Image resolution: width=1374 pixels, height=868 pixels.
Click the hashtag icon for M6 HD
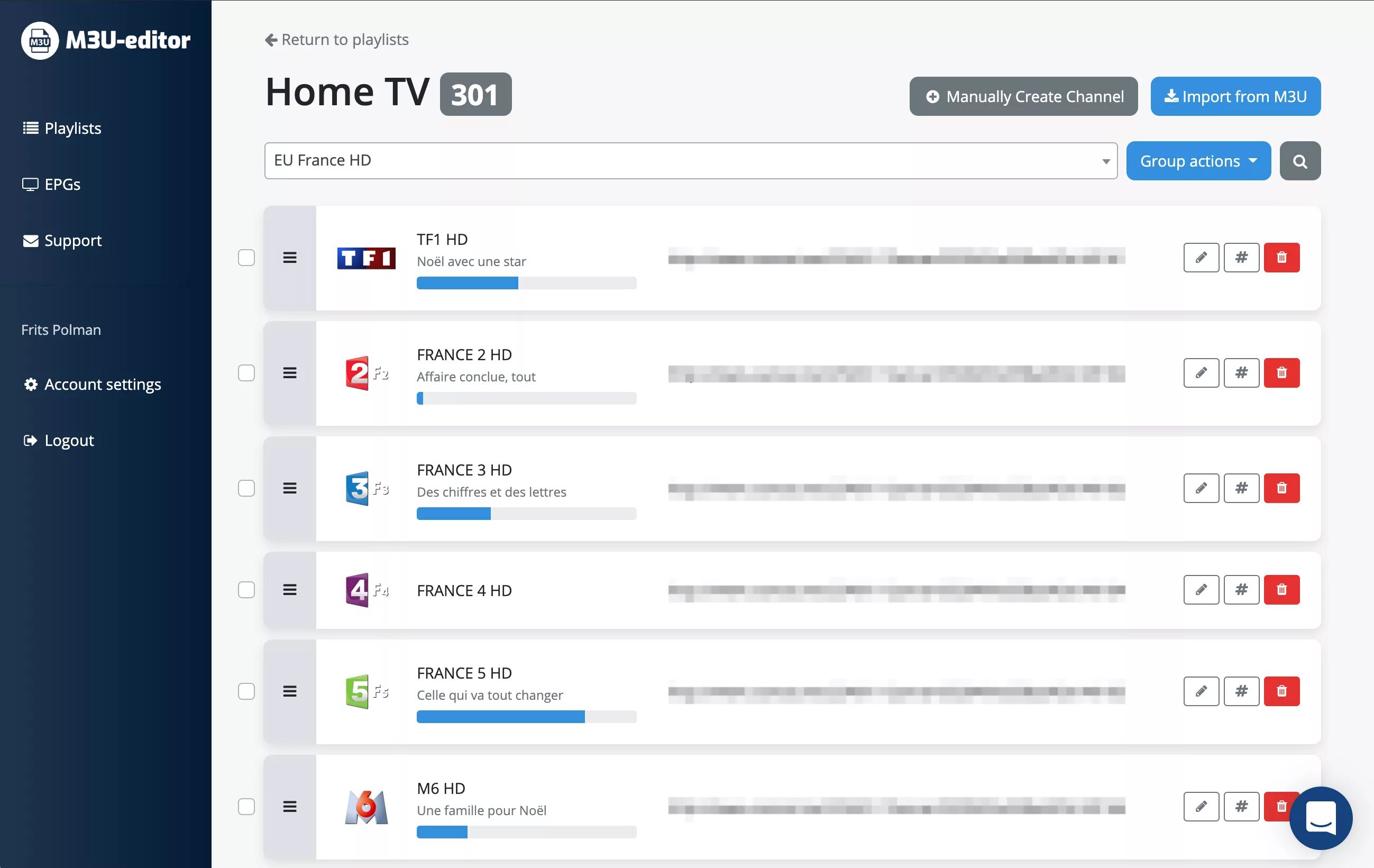(x=1241, y=805)
